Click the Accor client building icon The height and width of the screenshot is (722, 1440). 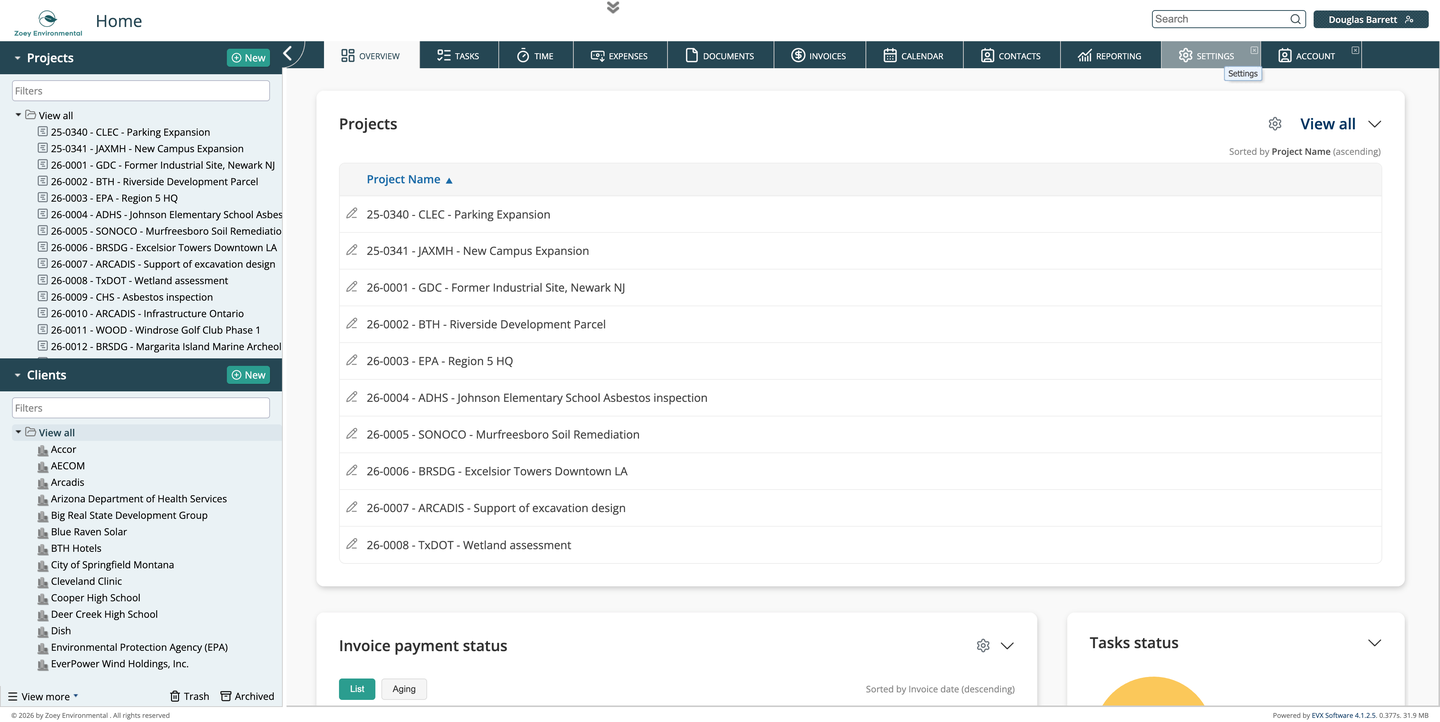43,450
